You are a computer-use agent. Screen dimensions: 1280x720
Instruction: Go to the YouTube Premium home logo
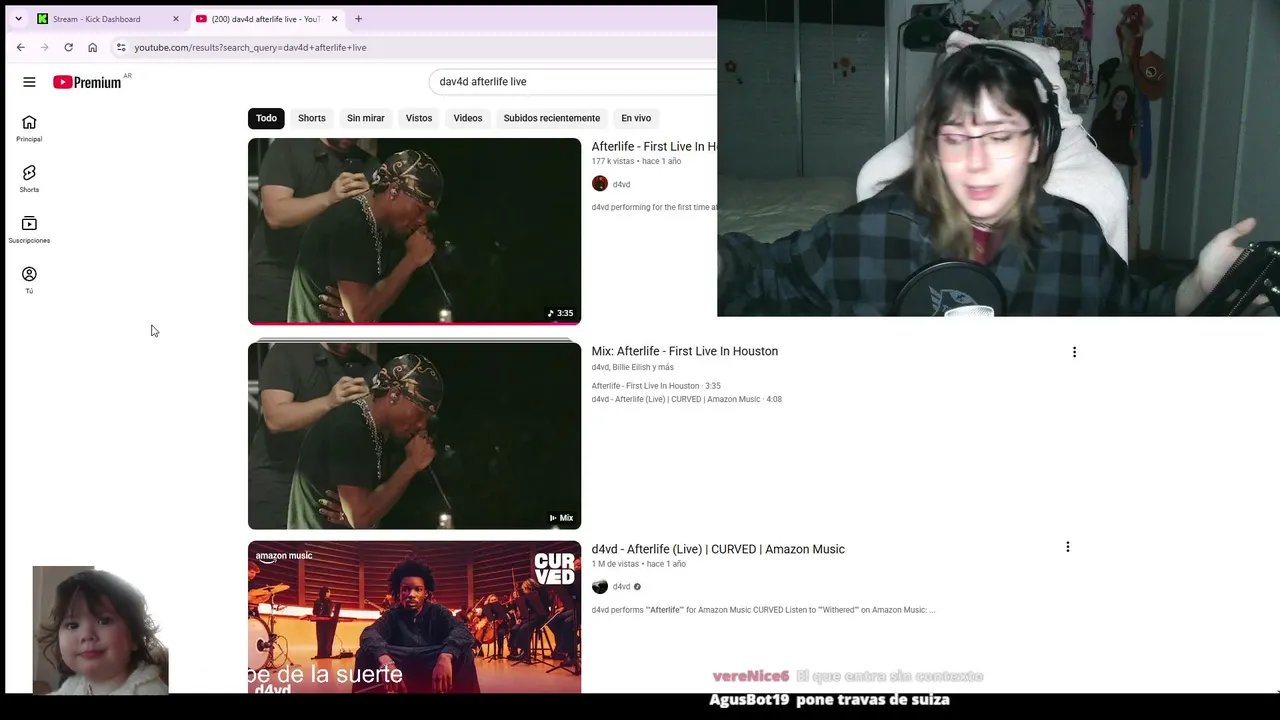click(87, 82)
